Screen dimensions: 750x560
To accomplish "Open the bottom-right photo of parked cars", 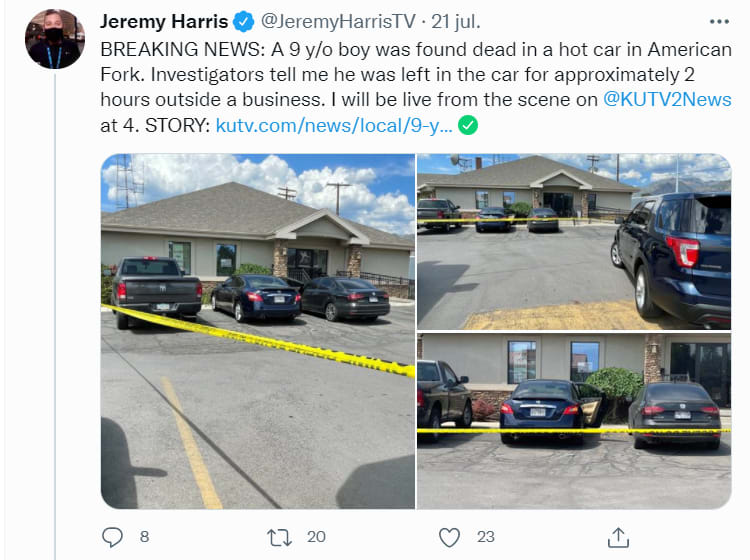I will 574,421.
